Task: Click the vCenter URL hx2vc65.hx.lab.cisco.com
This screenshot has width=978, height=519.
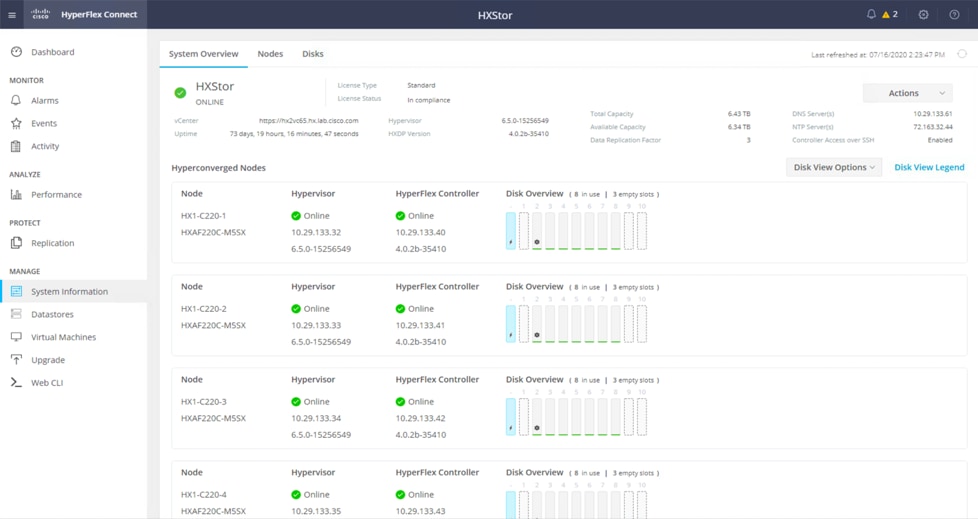Action: [309, 120]
